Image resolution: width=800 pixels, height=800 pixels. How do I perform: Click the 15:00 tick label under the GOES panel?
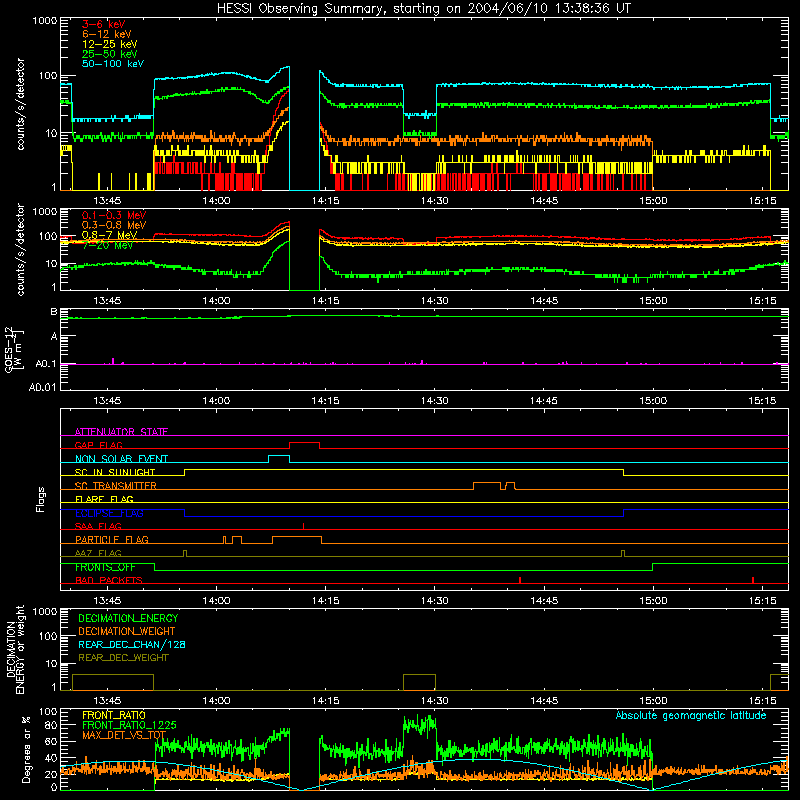pos(653,401)
